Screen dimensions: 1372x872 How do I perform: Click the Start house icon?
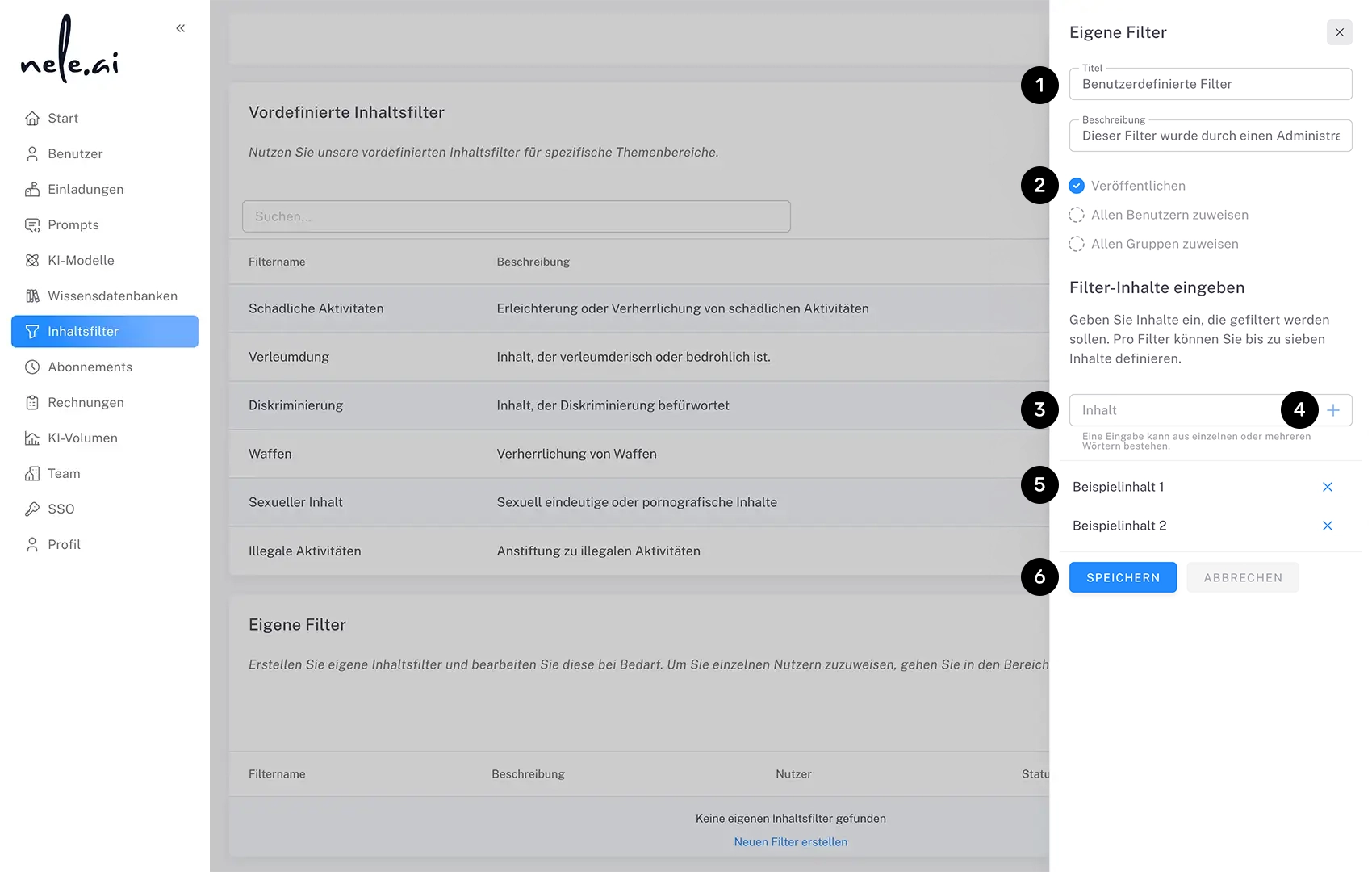pyautogui.click(x=32, y=119)
